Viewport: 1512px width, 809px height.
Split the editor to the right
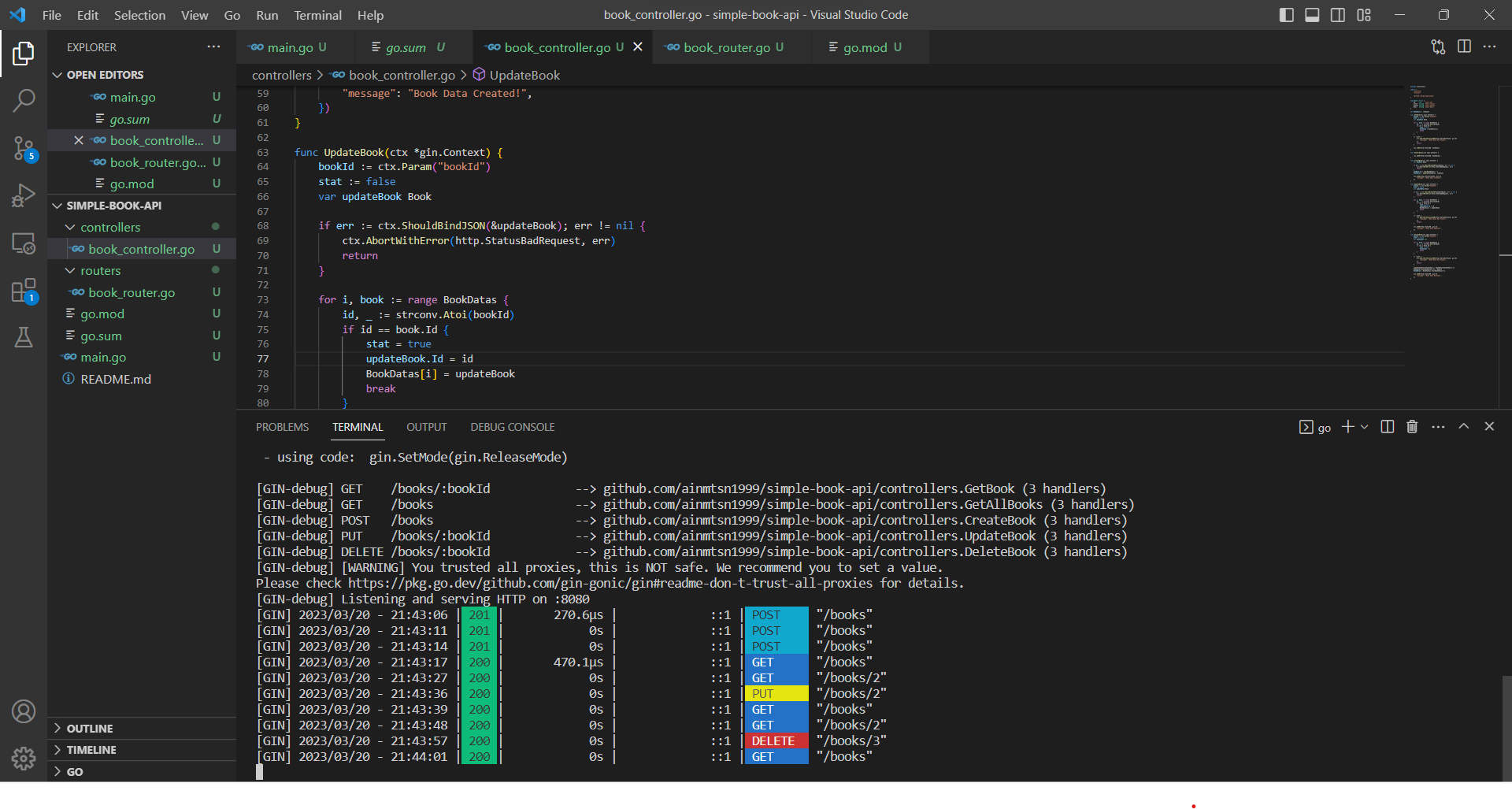click(x=1464, y=46)
